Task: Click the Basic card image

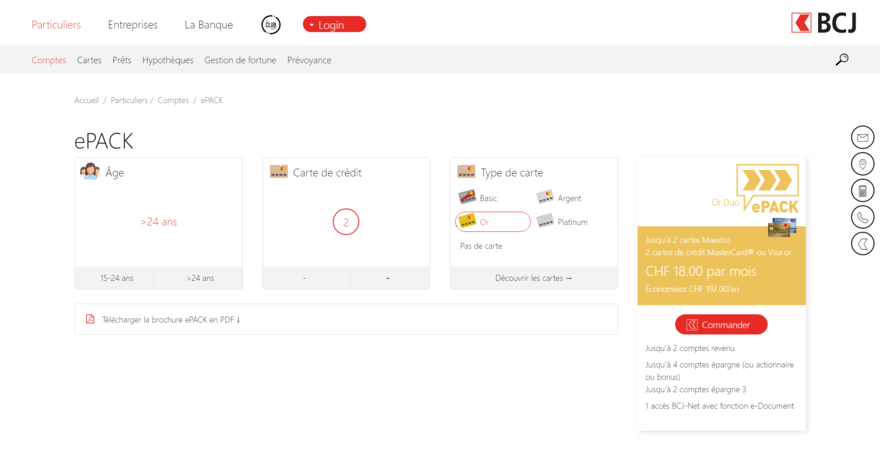Action: [x=468, y=197]
